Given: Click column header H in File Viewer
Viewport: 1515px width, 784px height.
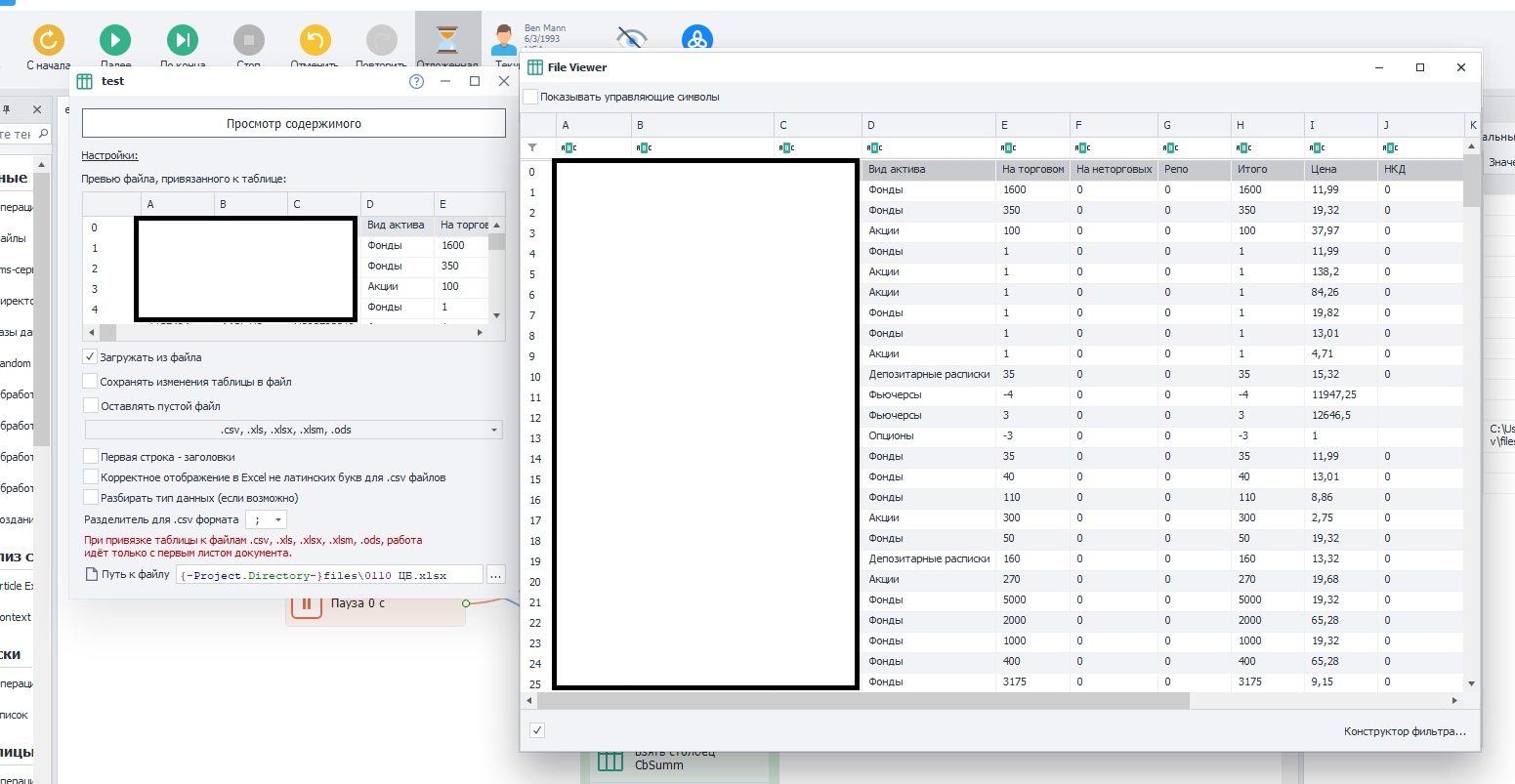Looking at the screenshot, I should click(1268, 125).
